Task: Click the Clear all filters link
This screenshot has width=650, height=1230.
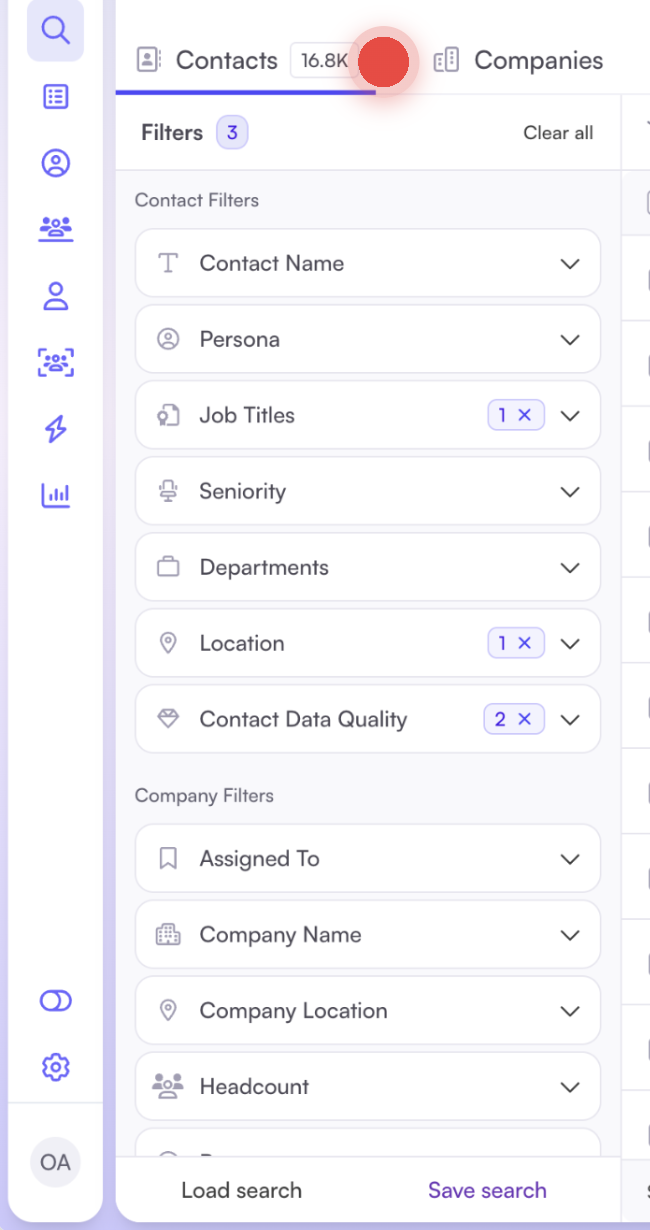Action: pos(558,133)
